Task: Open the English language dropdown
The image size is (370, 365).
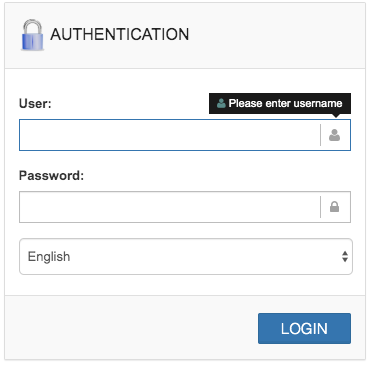Action: pos(186,257)
